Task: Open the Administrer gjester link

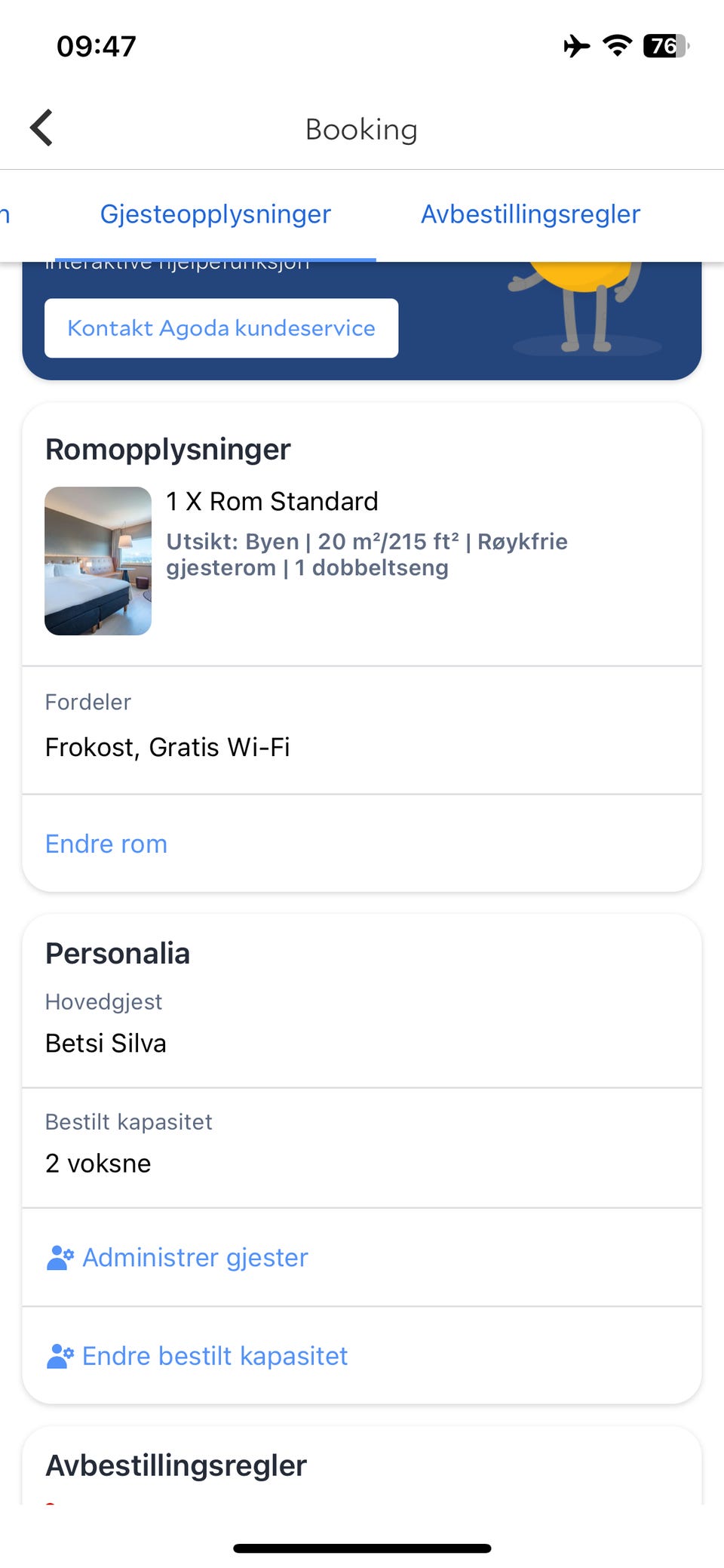Action: (x=195, y=1257)
